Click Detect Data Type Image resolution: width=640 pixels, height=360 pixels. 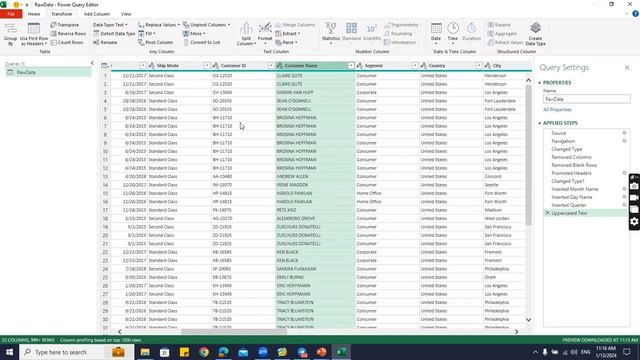[114, 33]
